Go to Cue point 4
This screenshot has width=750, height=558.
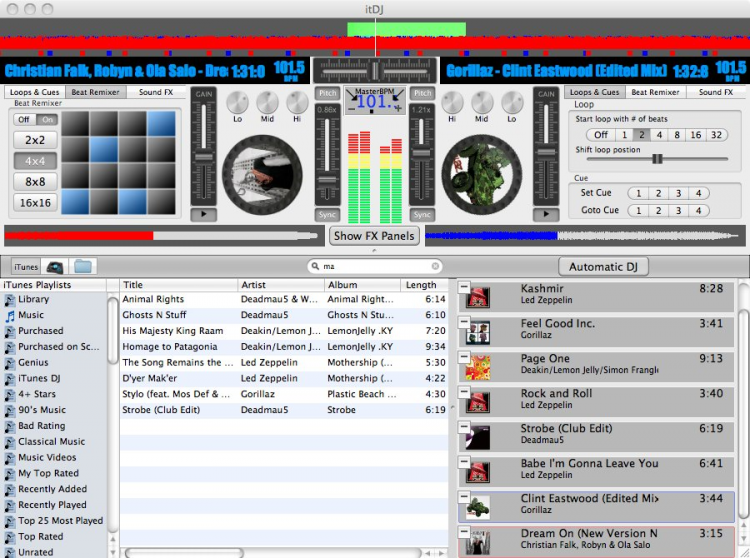[x=698, y=210]
